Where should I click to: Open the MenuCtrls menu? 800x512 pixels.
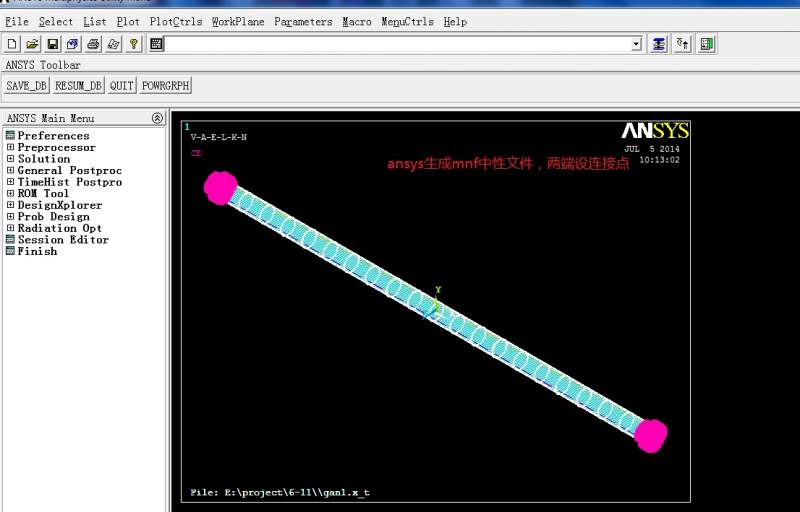408,22
